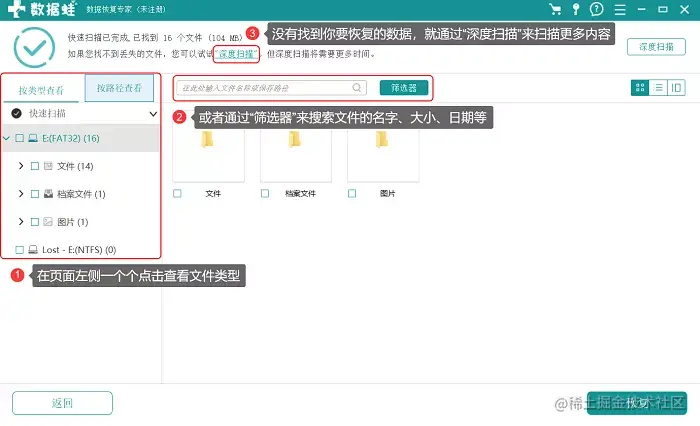The width and height of the screenshot is (700, 426).
Task: Check the 档案文件 folder checkbox in grid
Action: [x=265, y=193]
